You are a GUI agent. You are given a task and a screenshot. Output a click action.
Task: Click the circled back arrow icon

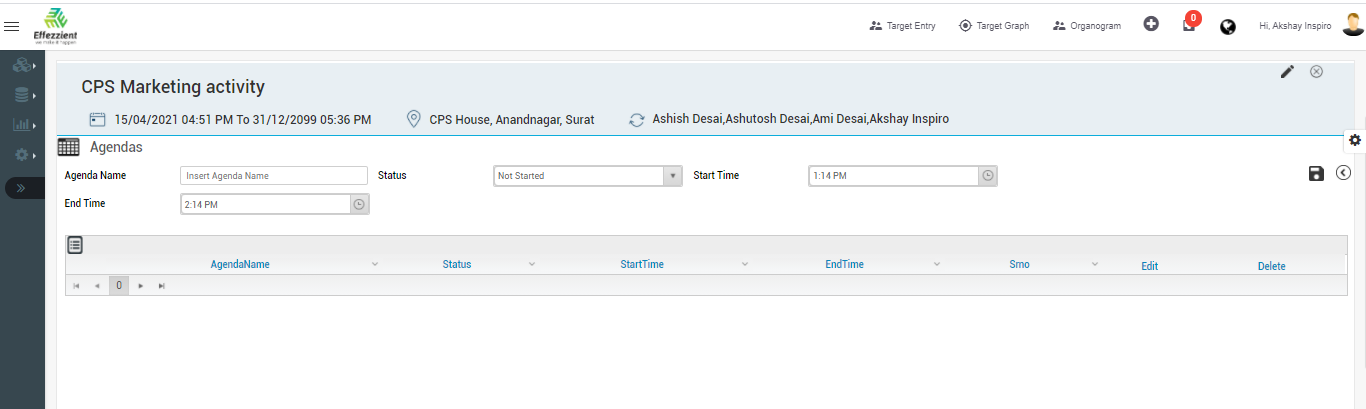[x=1343, y=174]
